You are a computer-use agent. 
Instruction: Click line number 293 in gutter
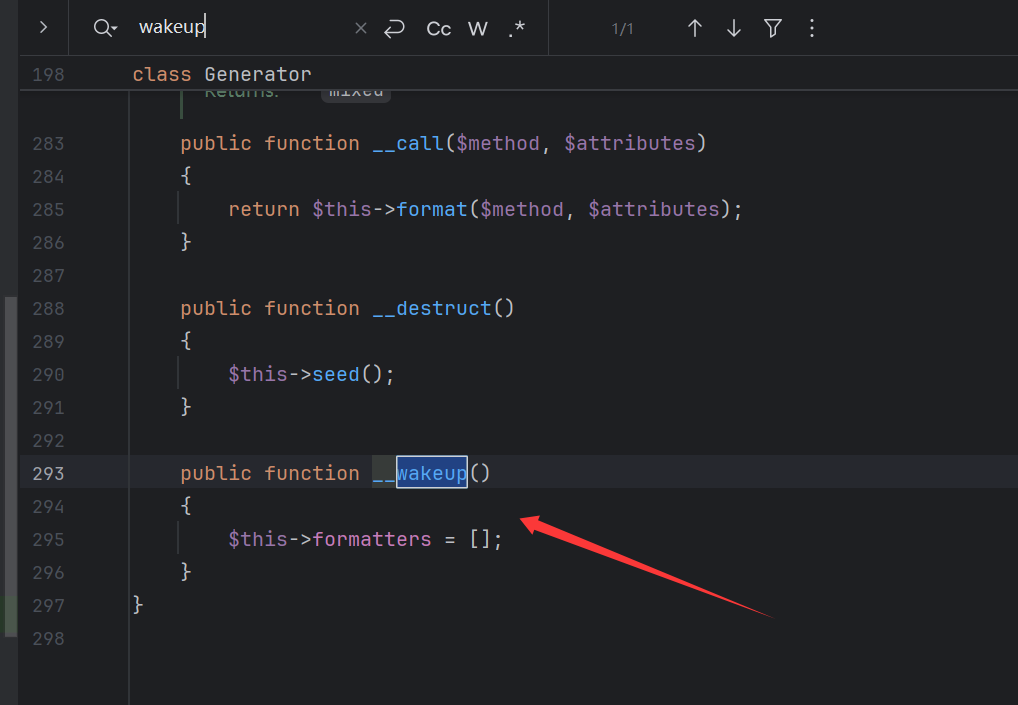point(48,473)
